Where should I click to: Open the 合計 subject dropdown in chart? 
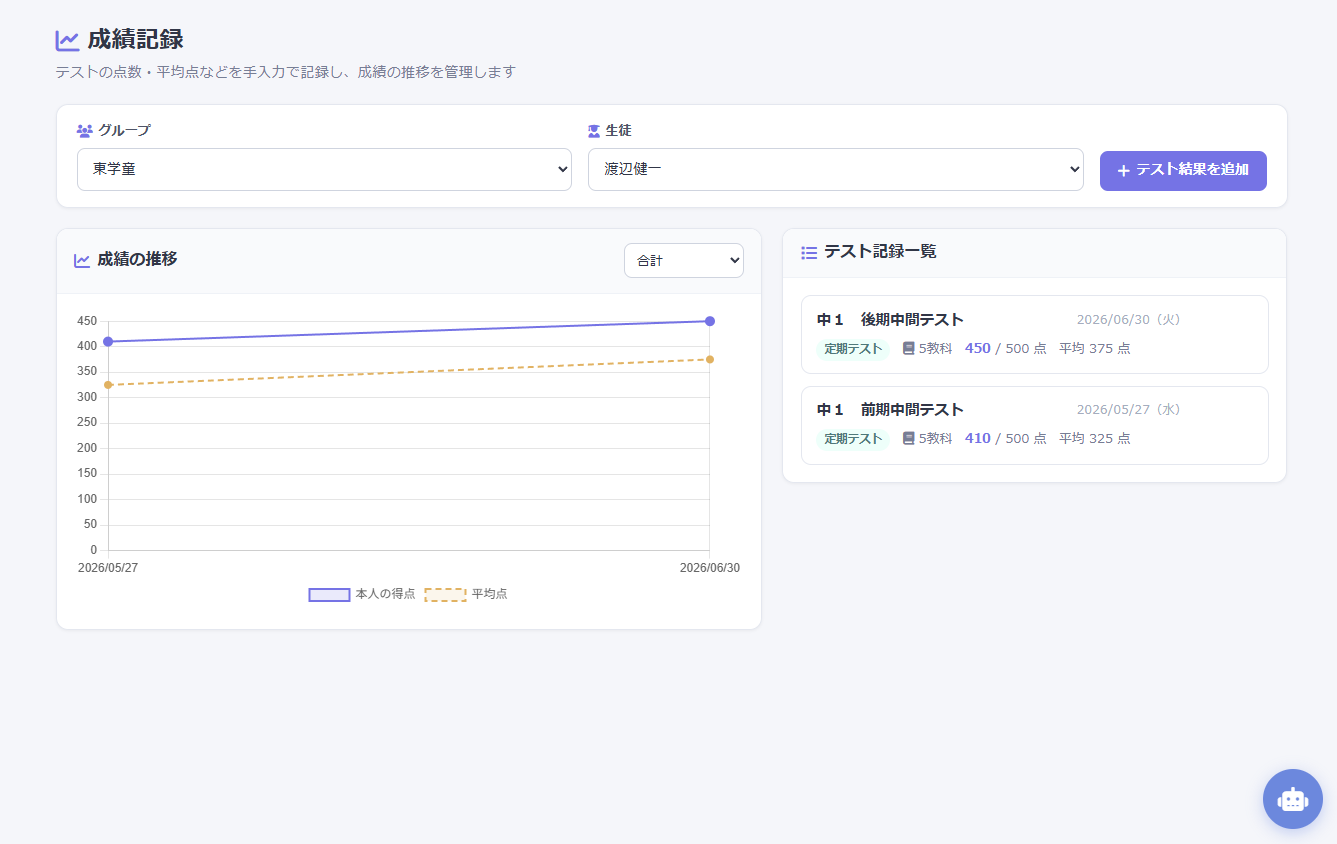pyautogui.click(x=684, y=260)
